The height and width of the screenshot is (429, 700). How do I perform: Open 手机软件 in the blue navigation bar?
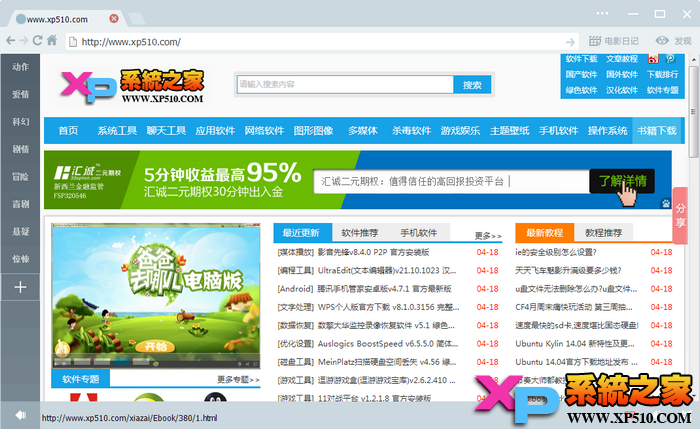point(558,130)
